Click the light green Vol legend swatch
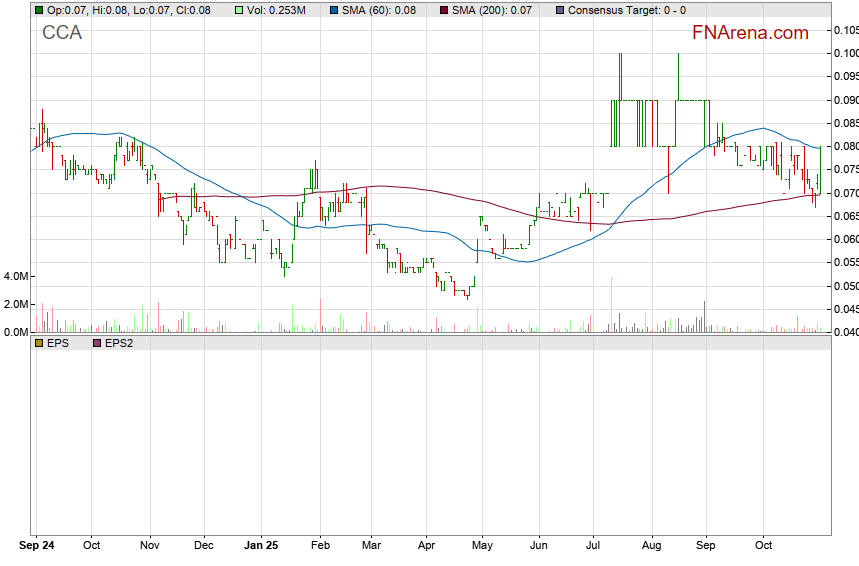859x566 pixels. tap(239, 10)
